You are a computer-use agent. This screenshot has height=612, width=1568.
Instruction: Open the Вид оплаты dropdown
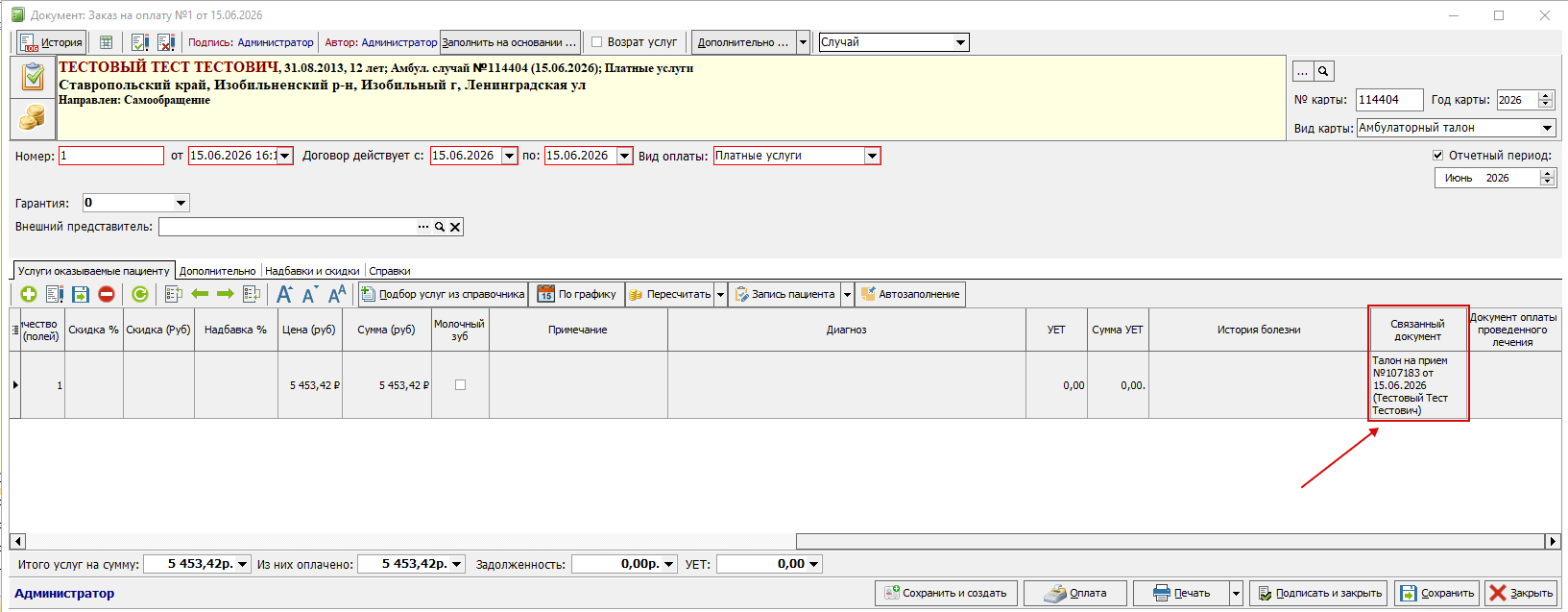pyautogui.click(x=872, y=156)
